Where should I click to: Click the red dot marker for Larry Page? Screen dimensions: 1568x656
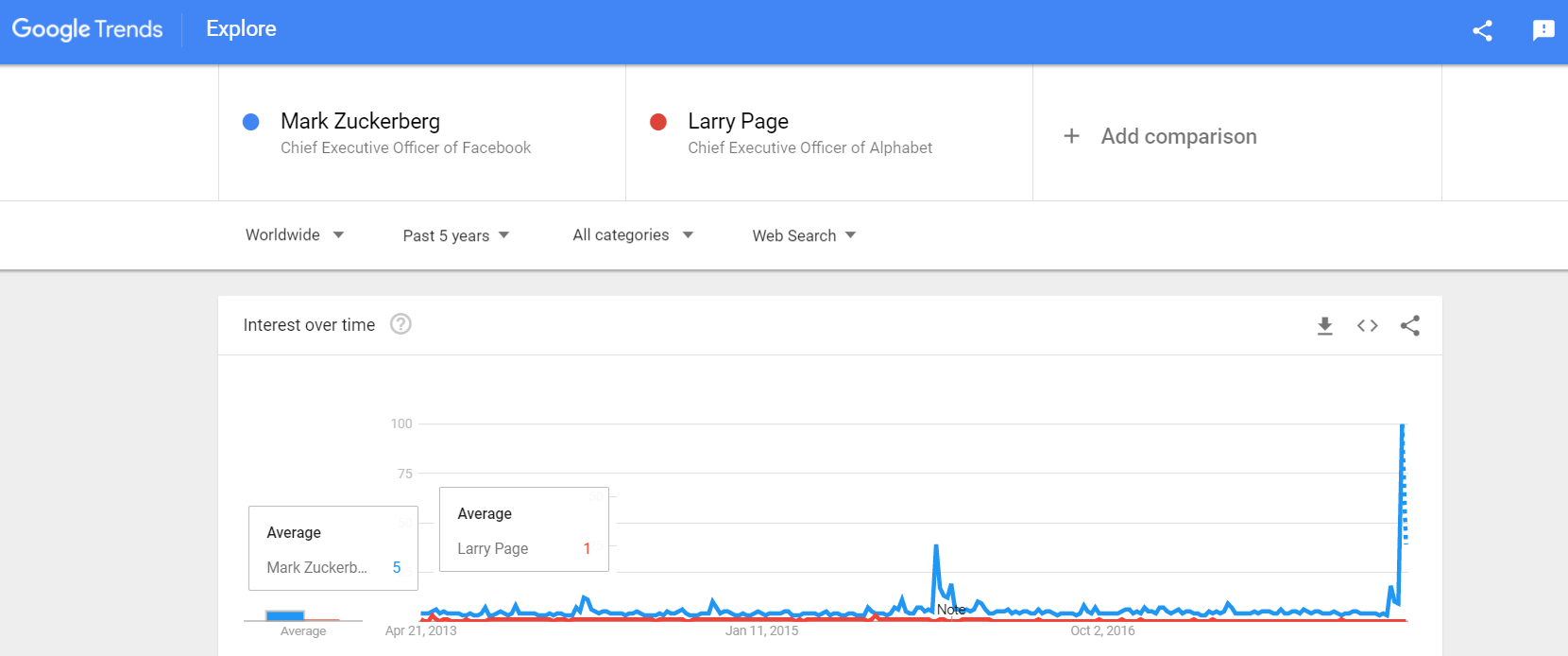[658, 121]
